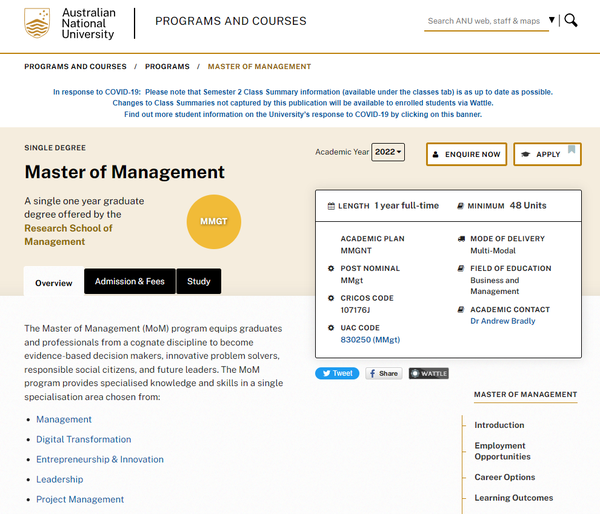Image resolution: width=600 pixels, height=514 pixels.
Task: Open the Dr Andrew Bradly contact link
Action: (x=502, y=321)
